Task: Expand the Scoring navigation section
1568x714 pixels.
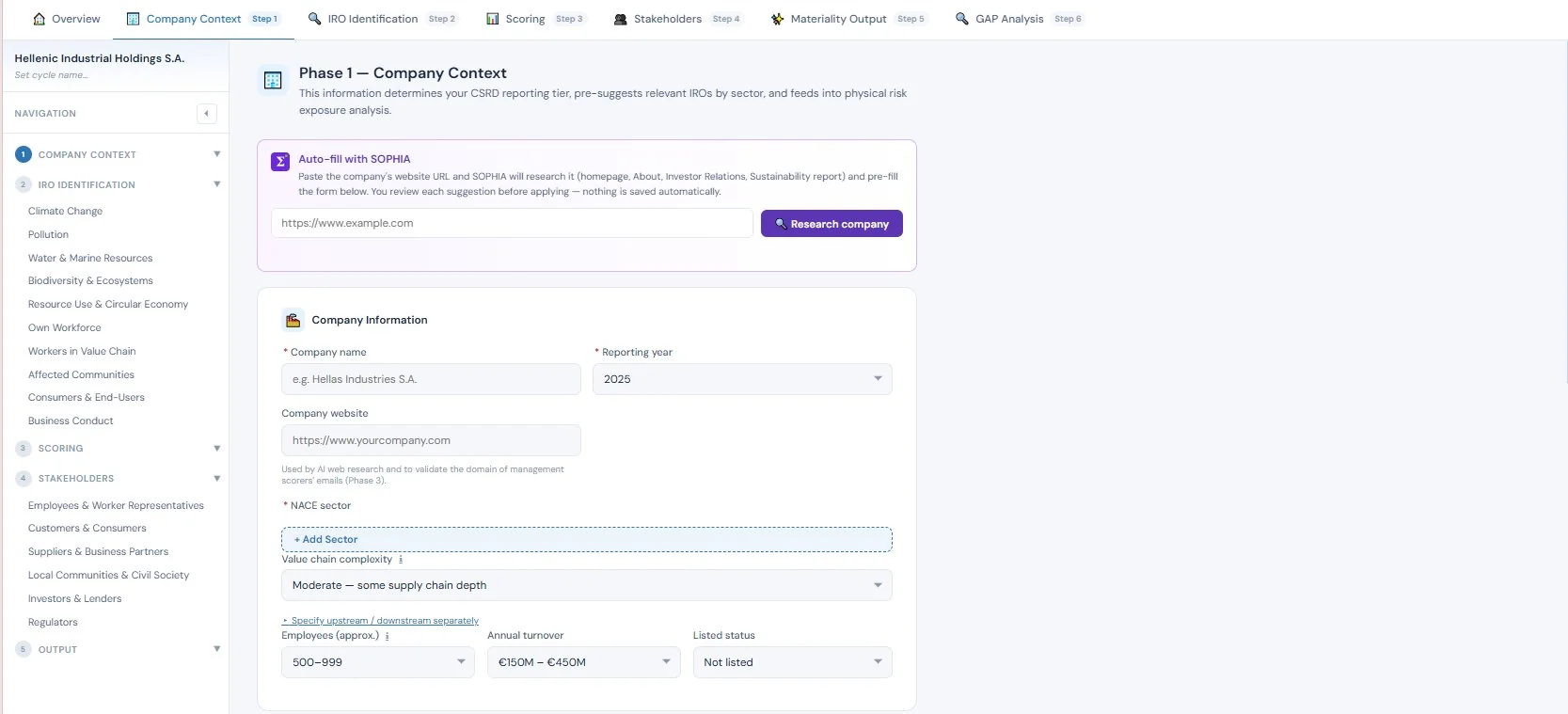Action: coord(217,449)
